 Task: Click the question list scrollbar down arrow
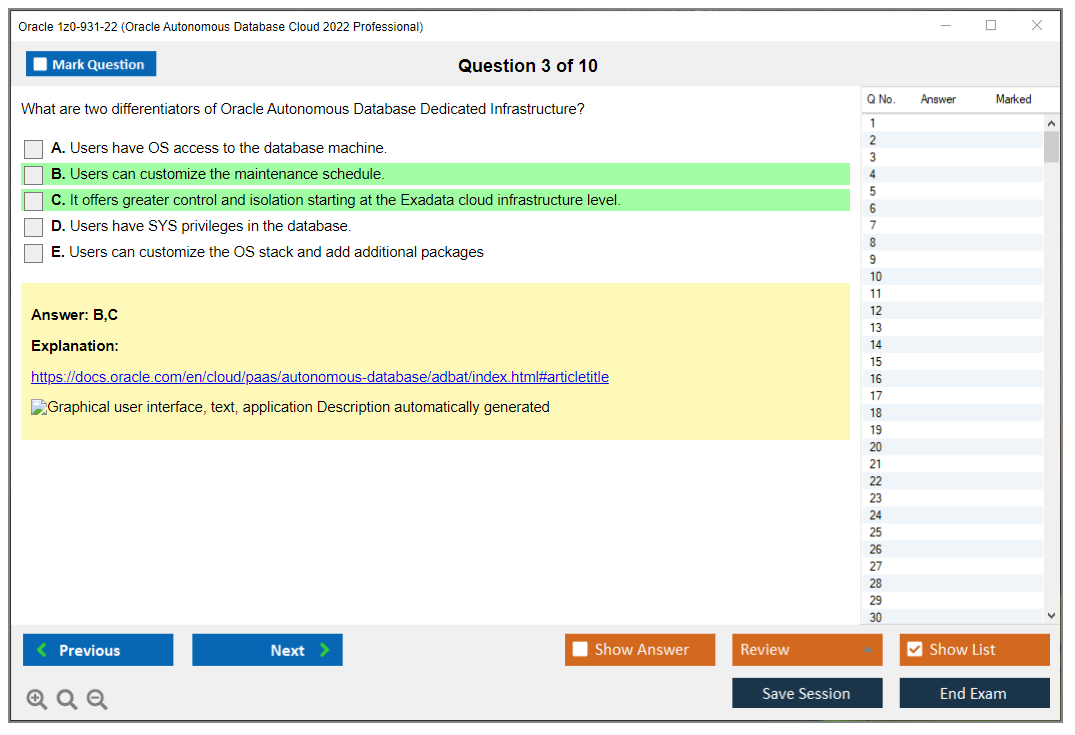(x=1052, y=615)
